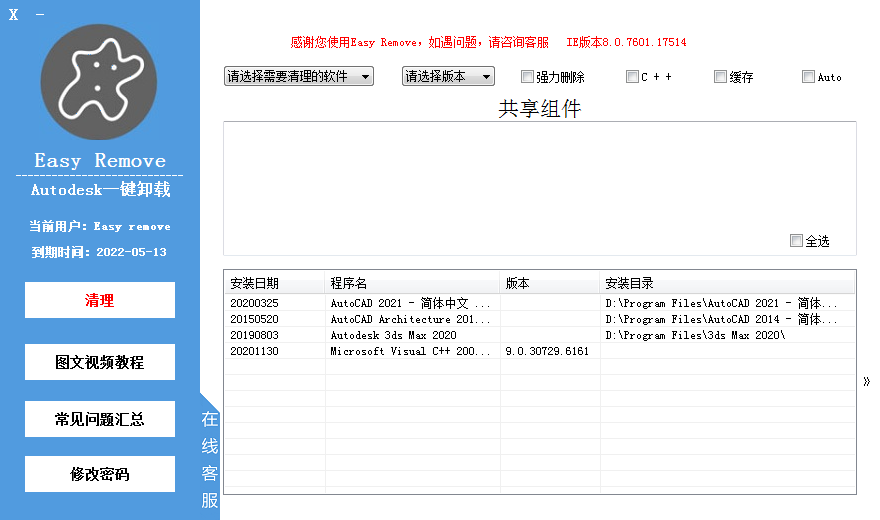Click path D:\Program Files\3ds Max 2020\

[x=695, y=335]
